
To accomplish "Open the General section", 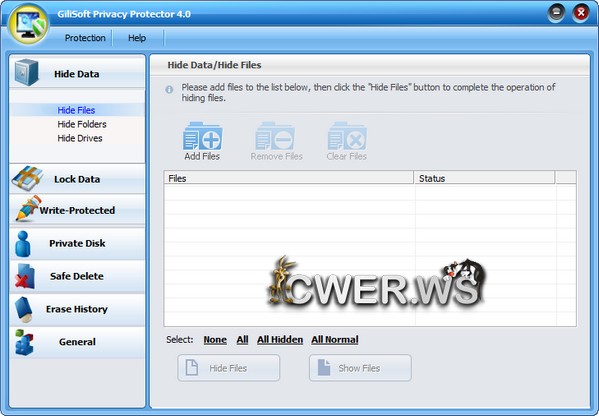I will [x=77, y=342].
